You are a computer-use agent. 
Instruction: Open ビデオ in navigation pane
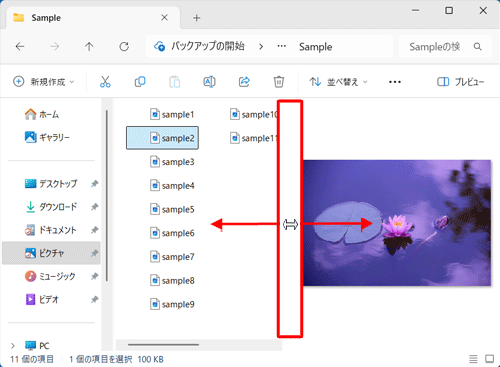(x=42, y=300)
